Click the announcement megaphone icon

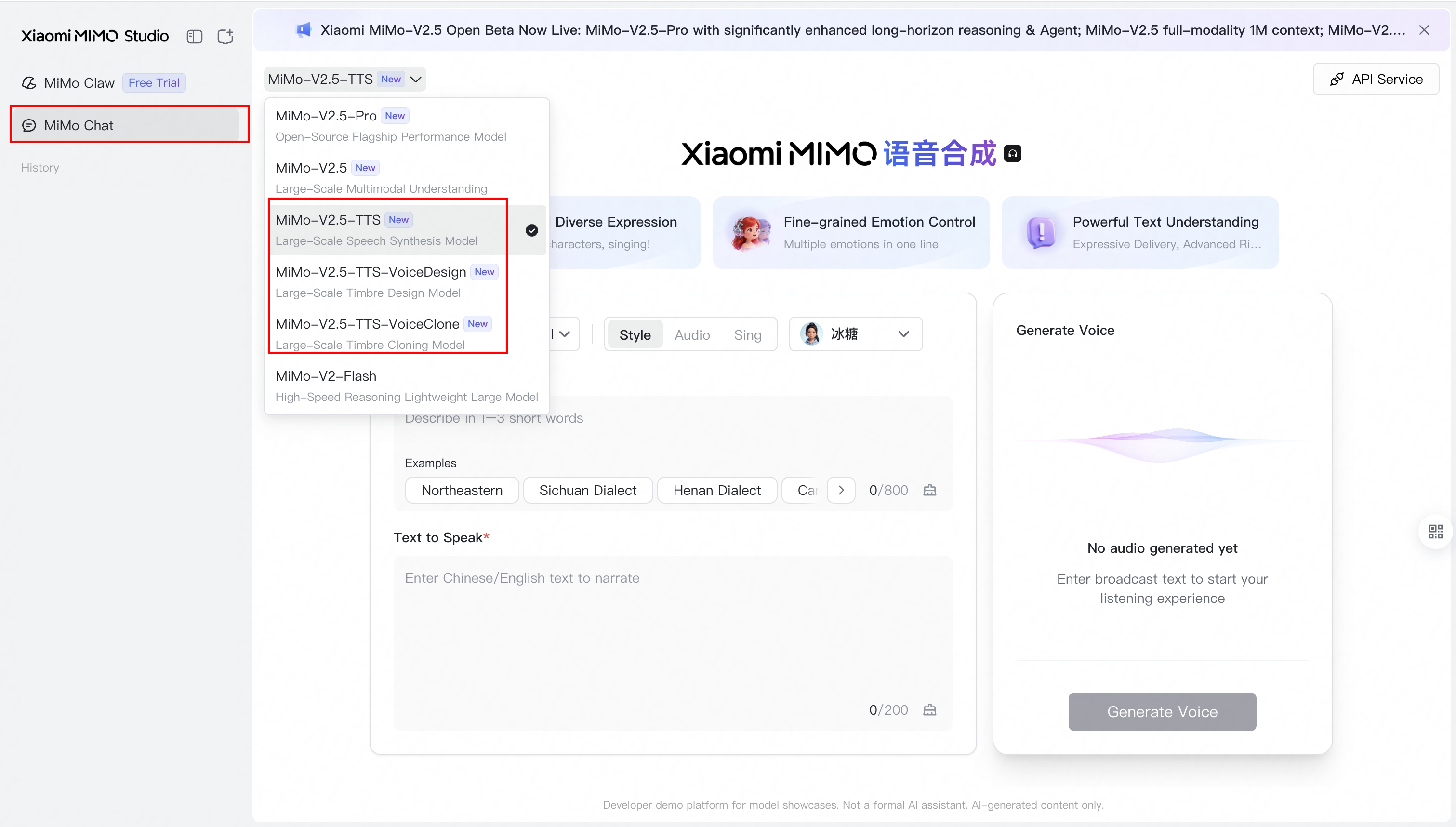click(304, 29)
